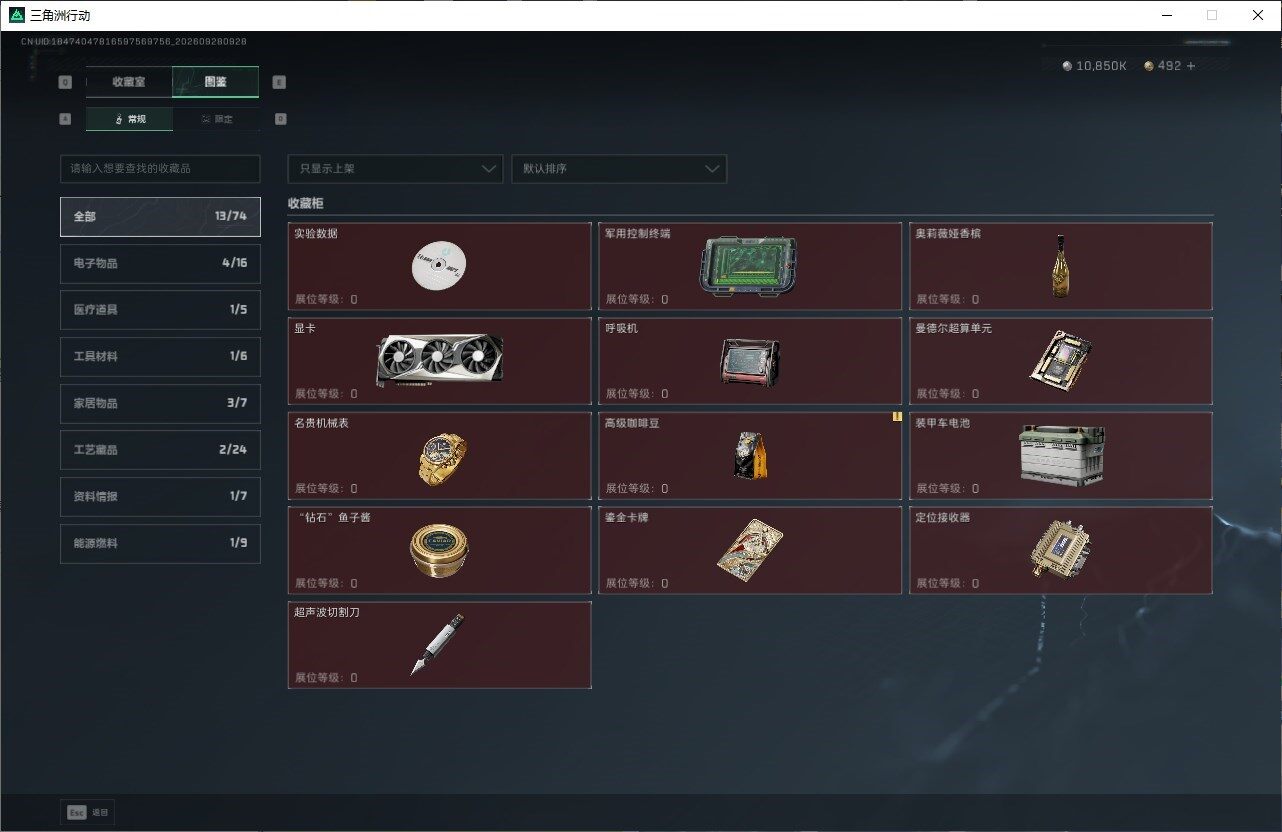Show the 全部 13/74 category

(x=160, y=216)
